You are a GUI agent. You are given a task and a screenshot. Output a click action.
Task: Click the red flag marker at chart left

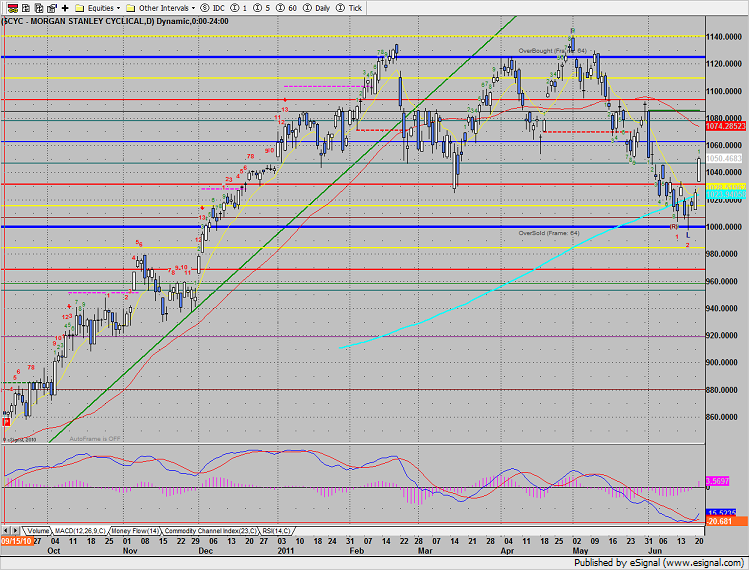(x=6, y=422)
